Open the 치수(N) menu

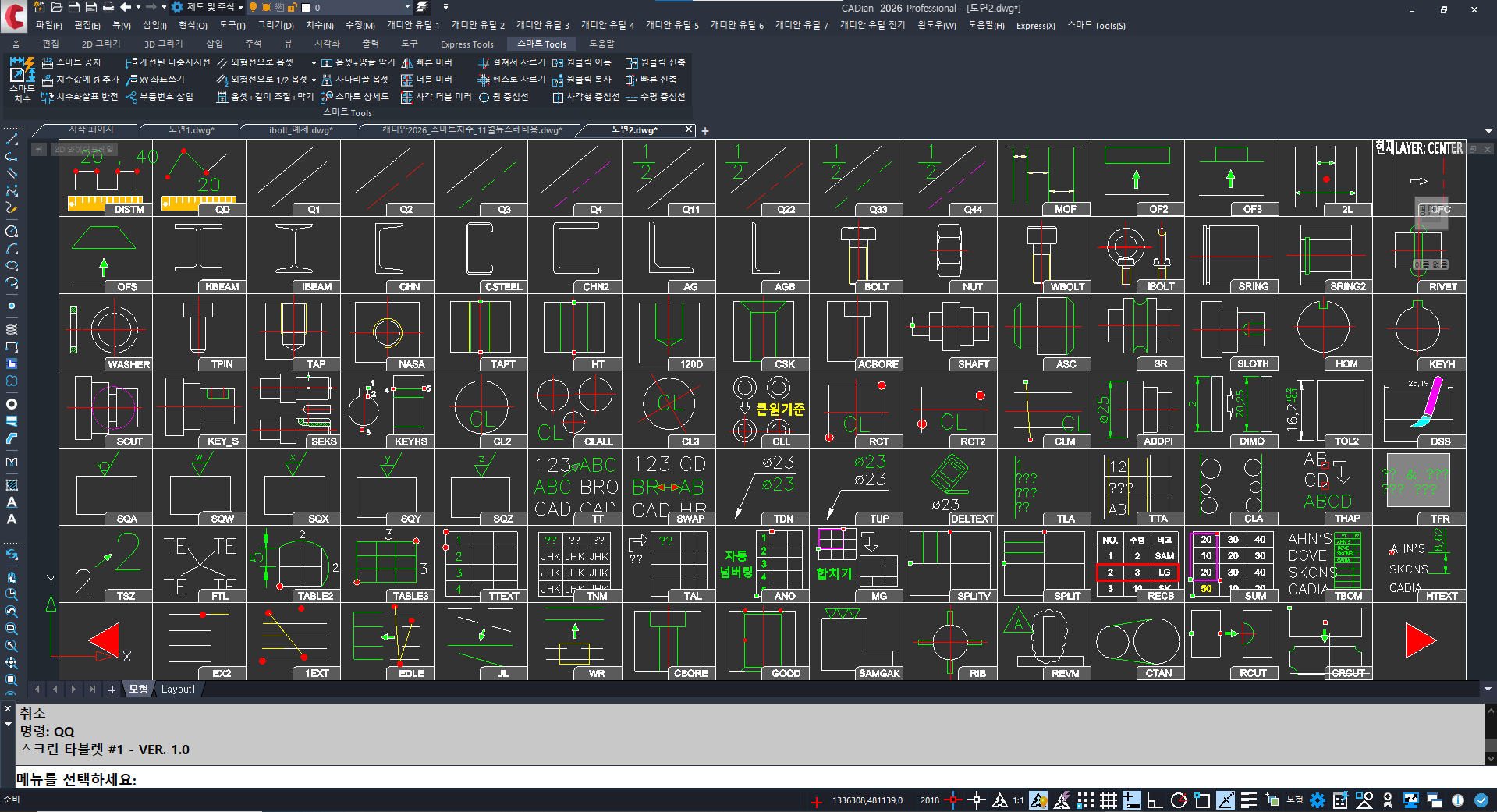click(319, 26)
